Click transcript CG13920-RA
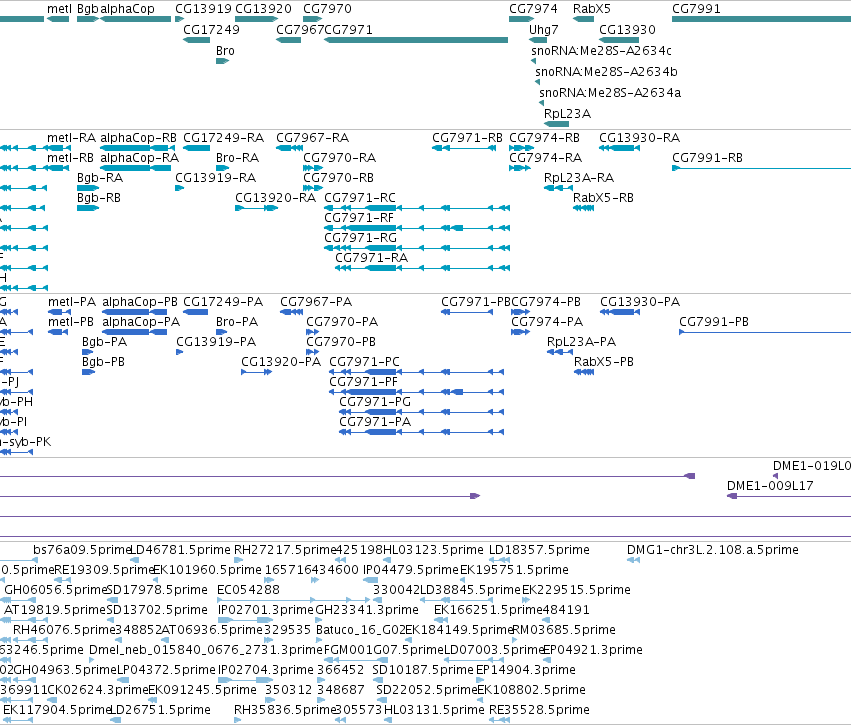 [x=257, y=208]
